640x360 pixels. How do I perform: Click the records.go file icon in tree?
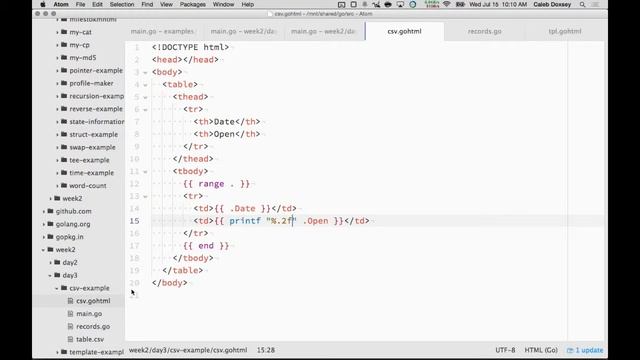70,327
